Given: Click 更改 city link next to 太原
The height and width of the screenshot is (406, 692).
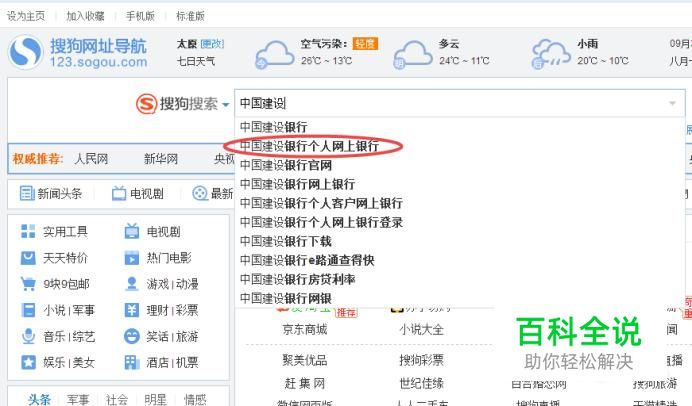Looking at the screenshot, I should coord(212,44).
